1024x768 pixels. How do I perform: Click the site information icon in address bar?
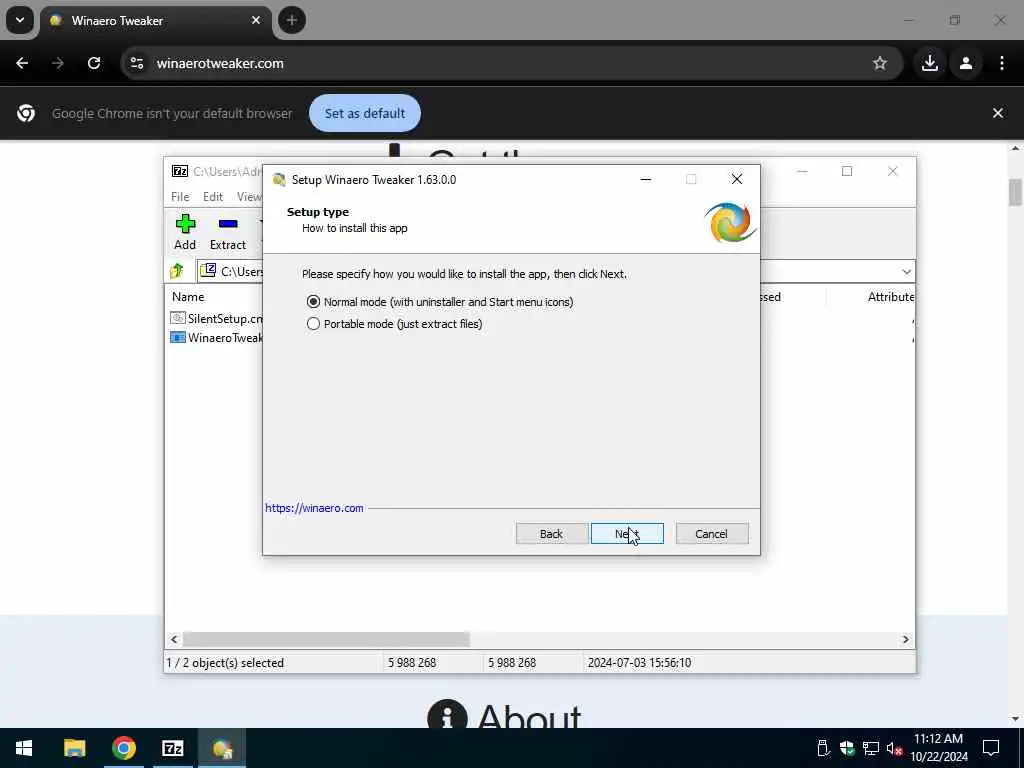click(x=136, y=63)
